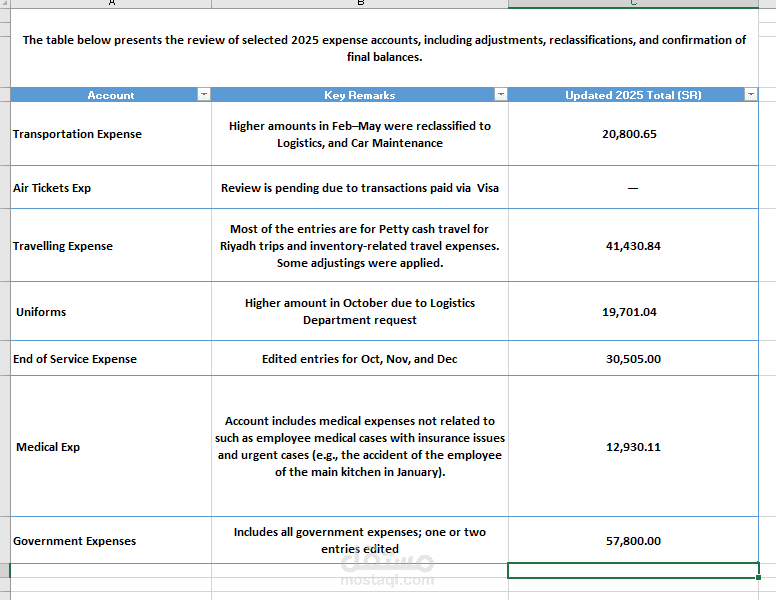Open the Key Remarks filter dropdown
This screenshot has height=600, width=776.
501,95
